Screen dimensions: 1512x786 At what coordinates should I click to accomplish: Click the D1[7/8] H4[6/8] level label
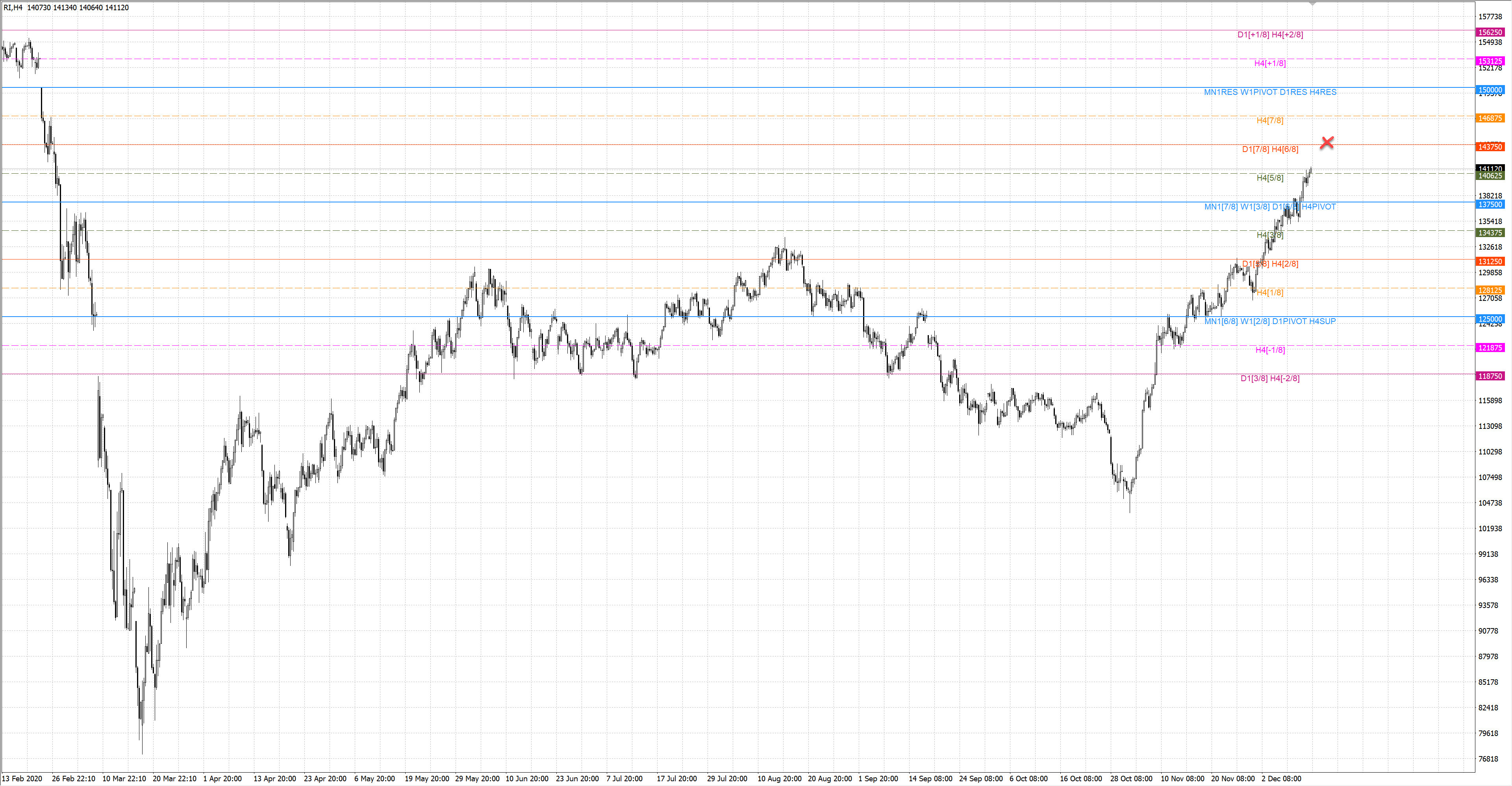[x=1269, y=149]
